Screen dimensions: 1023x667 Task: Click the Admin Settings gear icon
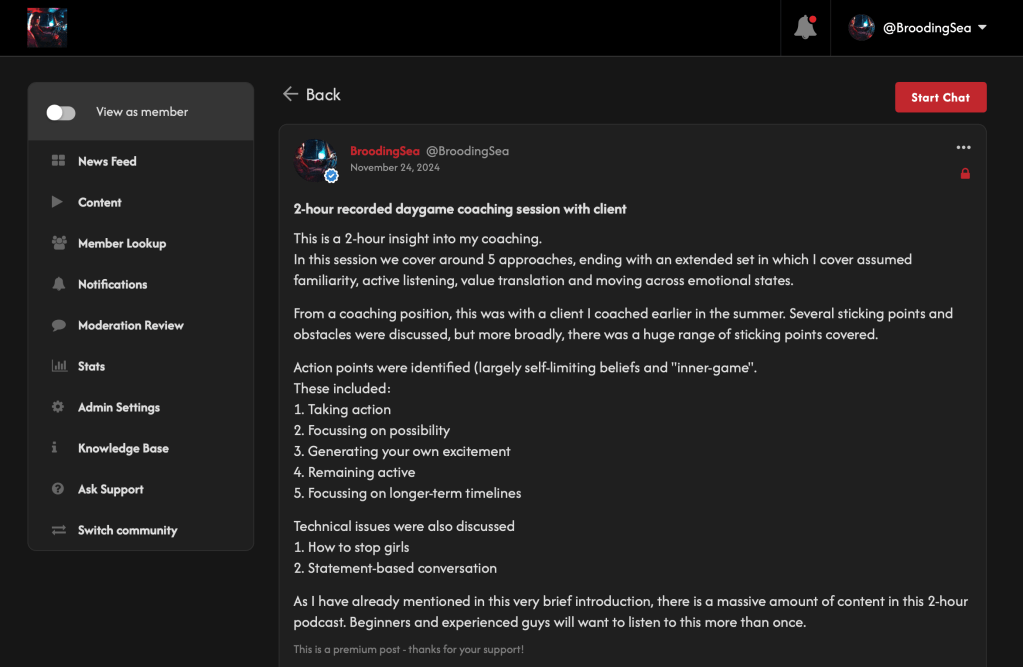point(59,407)
